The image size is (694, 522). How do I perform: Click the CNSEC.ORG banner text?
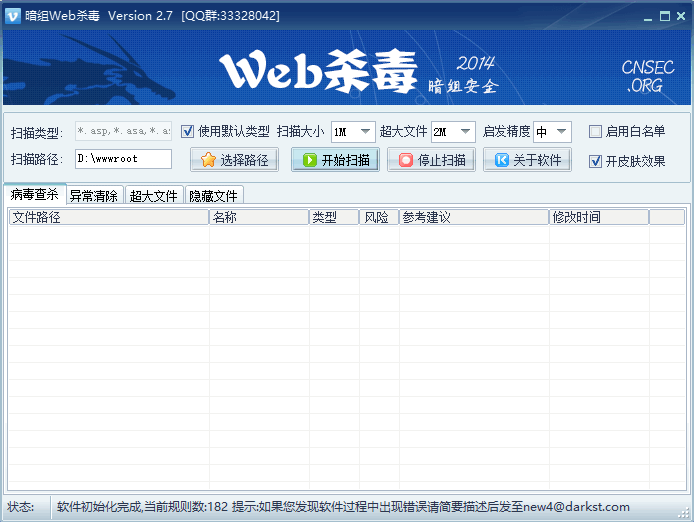[x=648, y=76]
